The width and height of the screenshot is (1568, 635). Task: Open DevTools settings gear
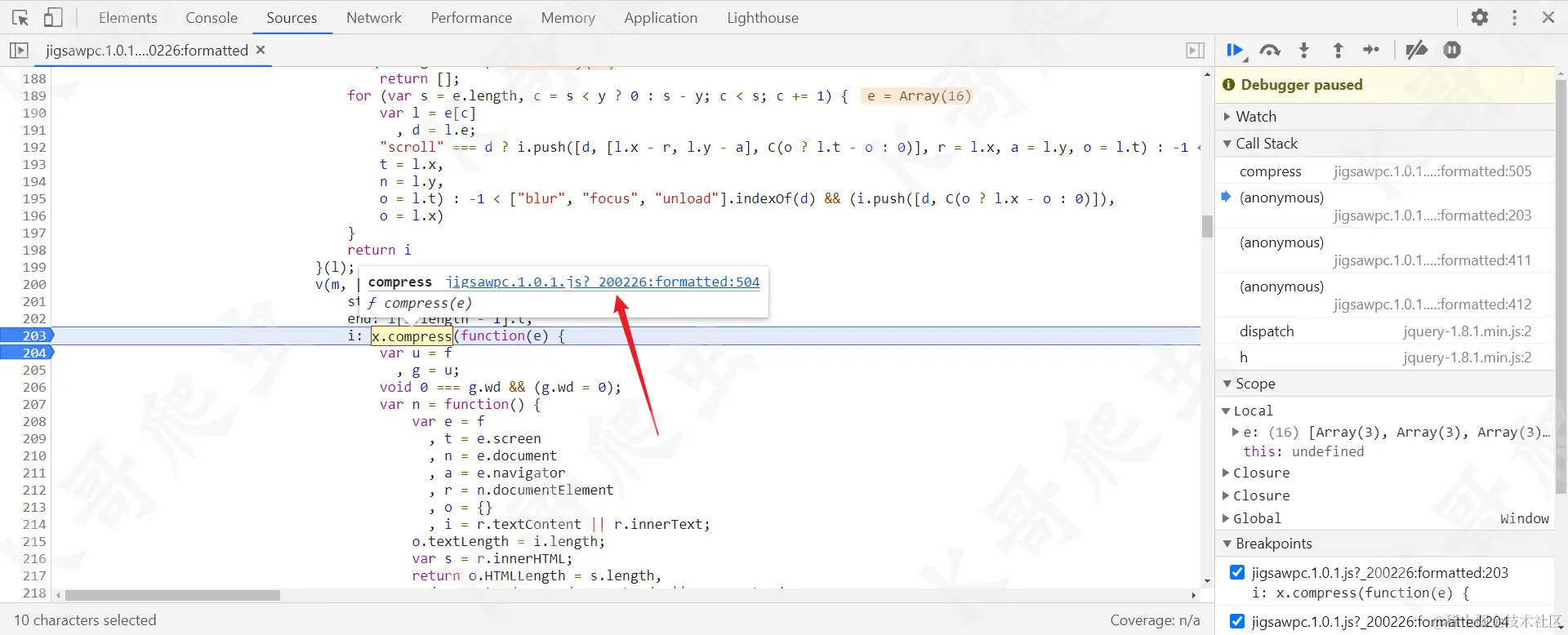tap(1480, 17)
